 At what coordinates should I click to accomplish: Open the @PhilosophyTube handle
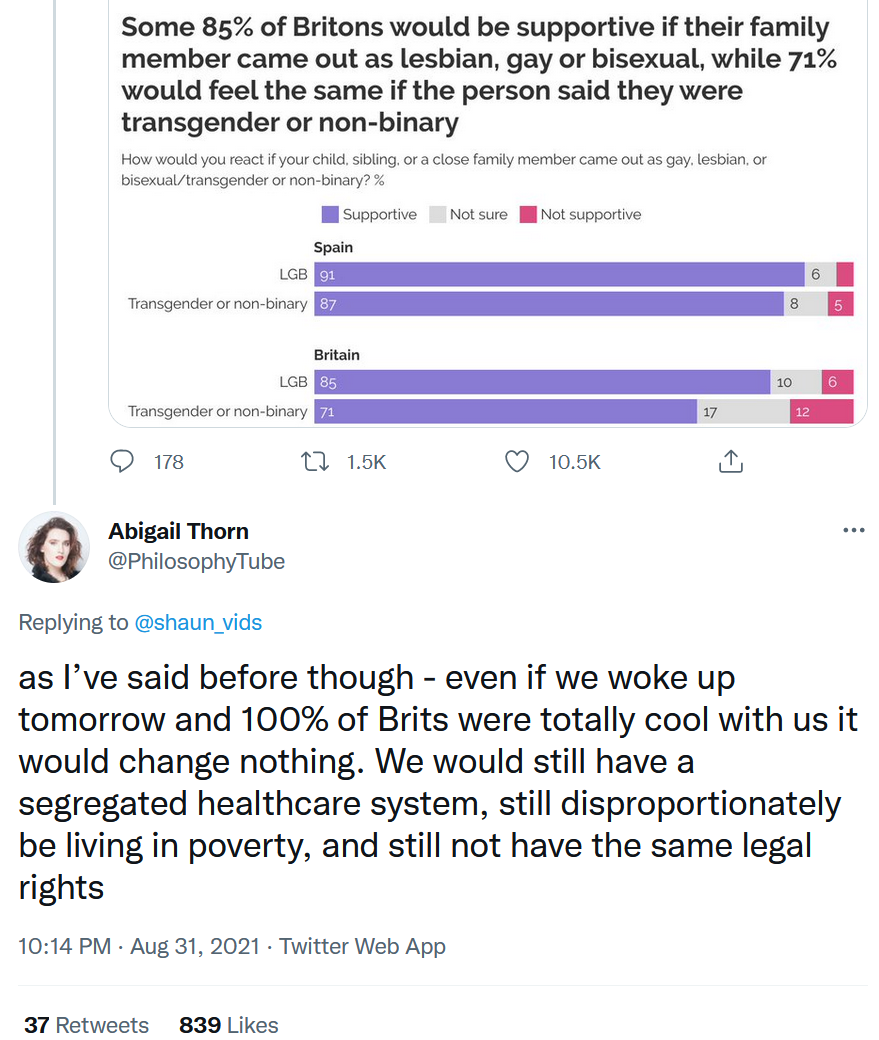tap(196, 561)
